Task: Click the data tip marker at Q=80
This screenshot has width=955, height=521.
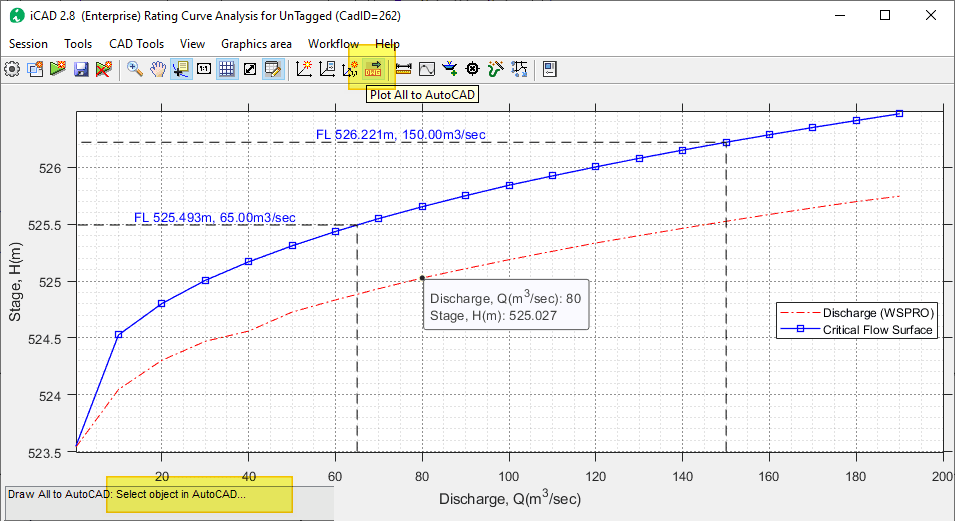Action: (x=422, y=277)
